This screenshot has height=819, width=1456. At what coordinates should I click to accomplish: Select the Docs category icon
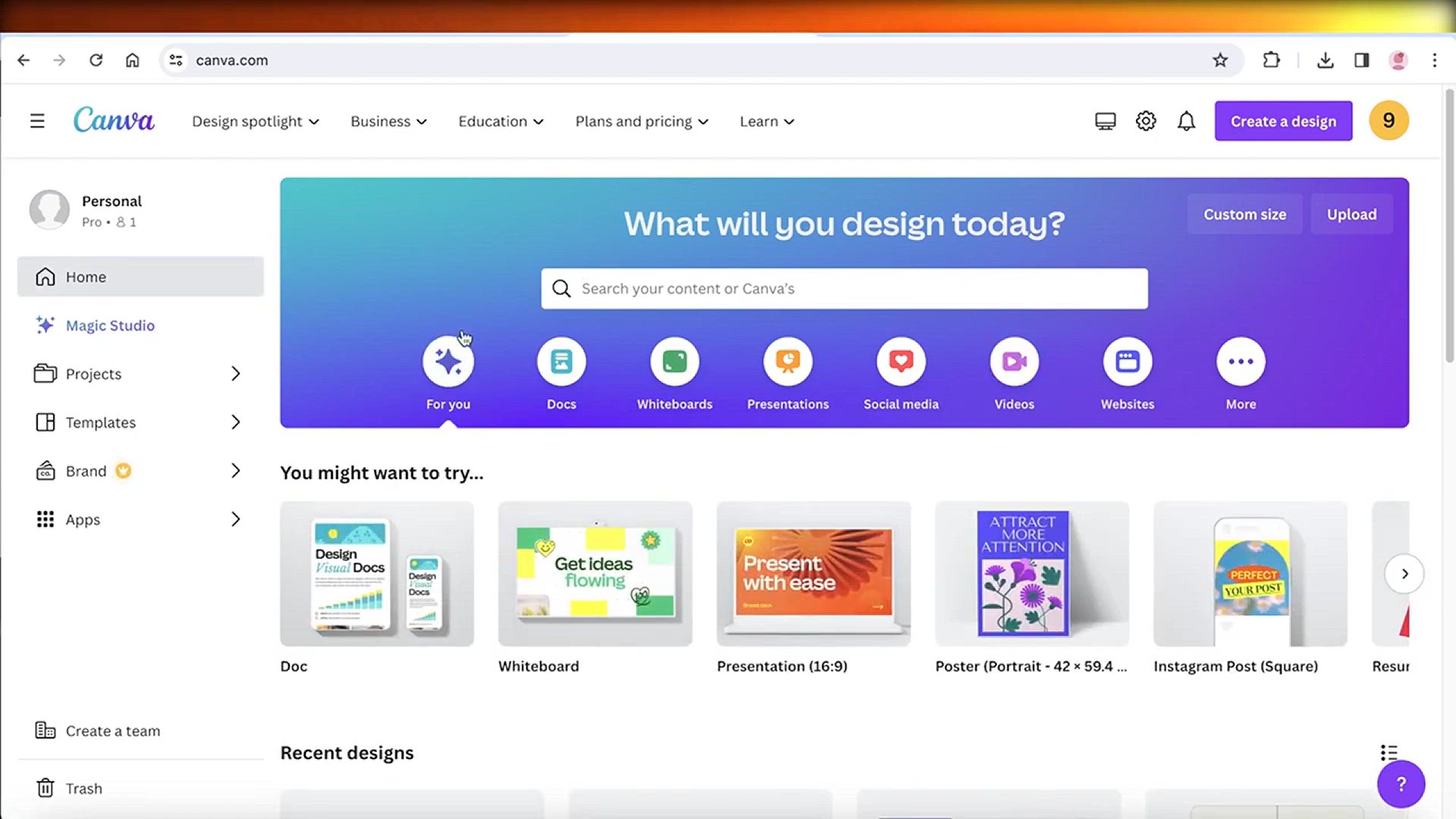pyautogui.click(x=561, y=362)
